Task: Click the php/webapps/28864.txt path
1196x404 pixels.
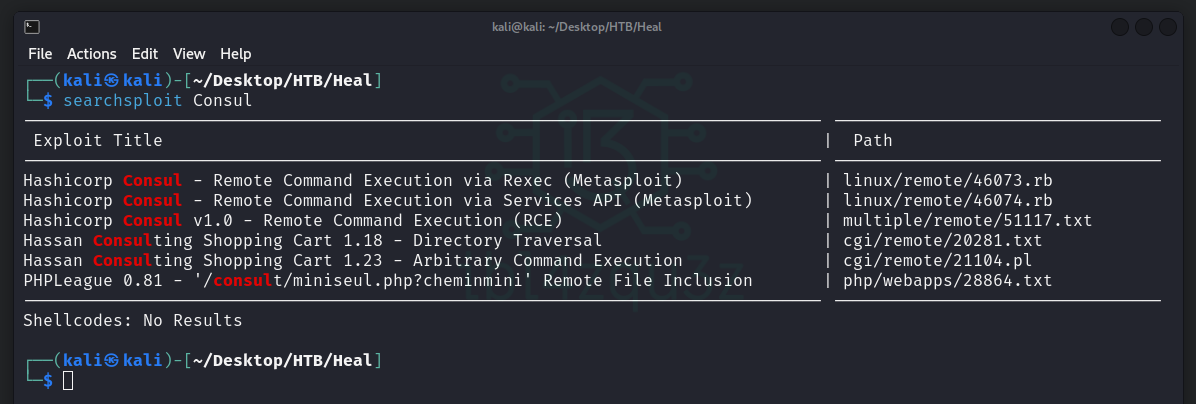Action: (x=947, y=281)
